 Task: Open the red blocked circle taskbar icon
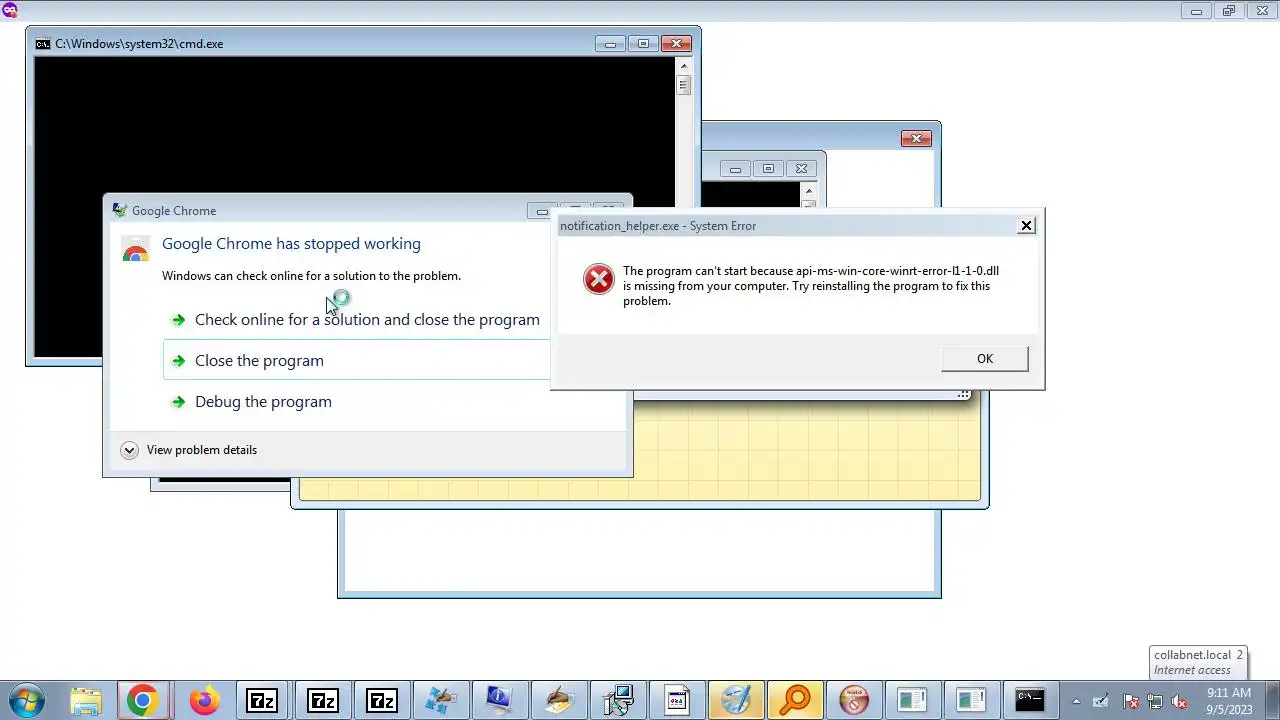pyautogui.click(x=854, y=700)
